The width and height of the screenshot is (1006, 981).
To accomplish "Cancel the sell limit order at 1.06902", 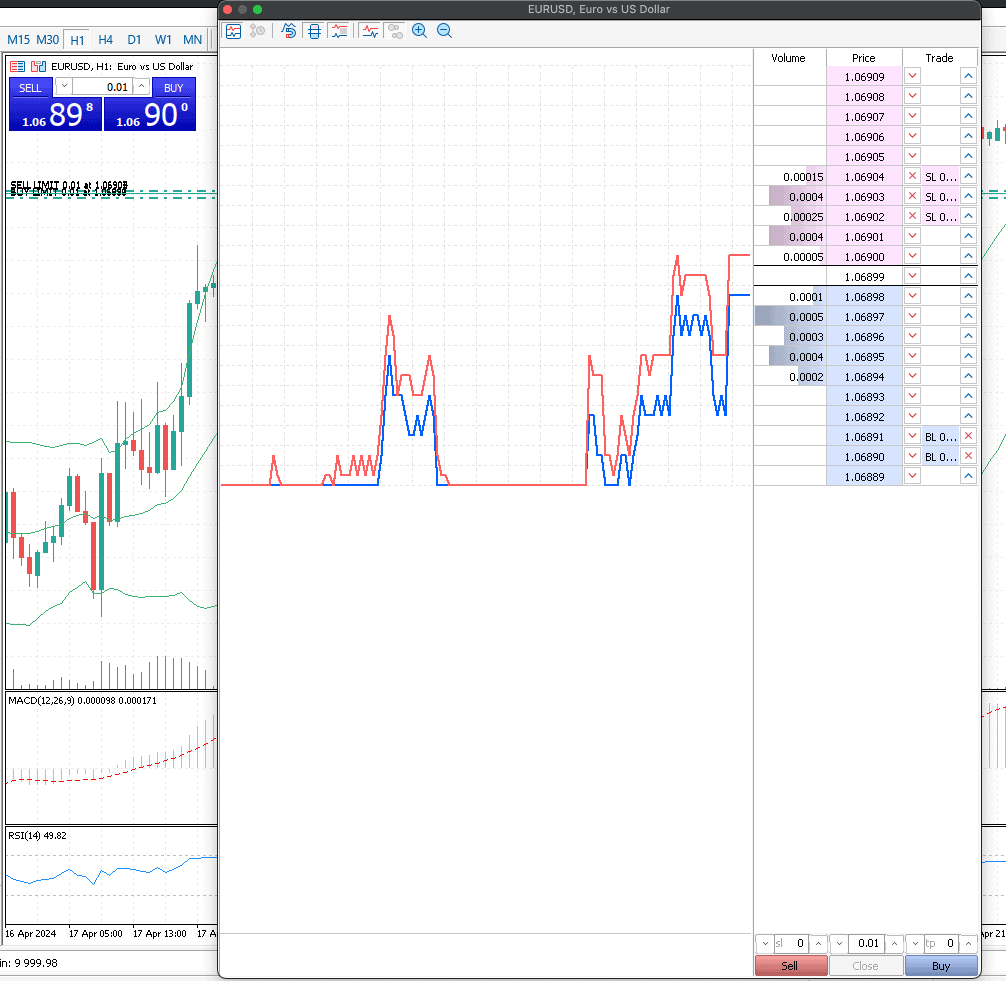I will pos(912,216).
